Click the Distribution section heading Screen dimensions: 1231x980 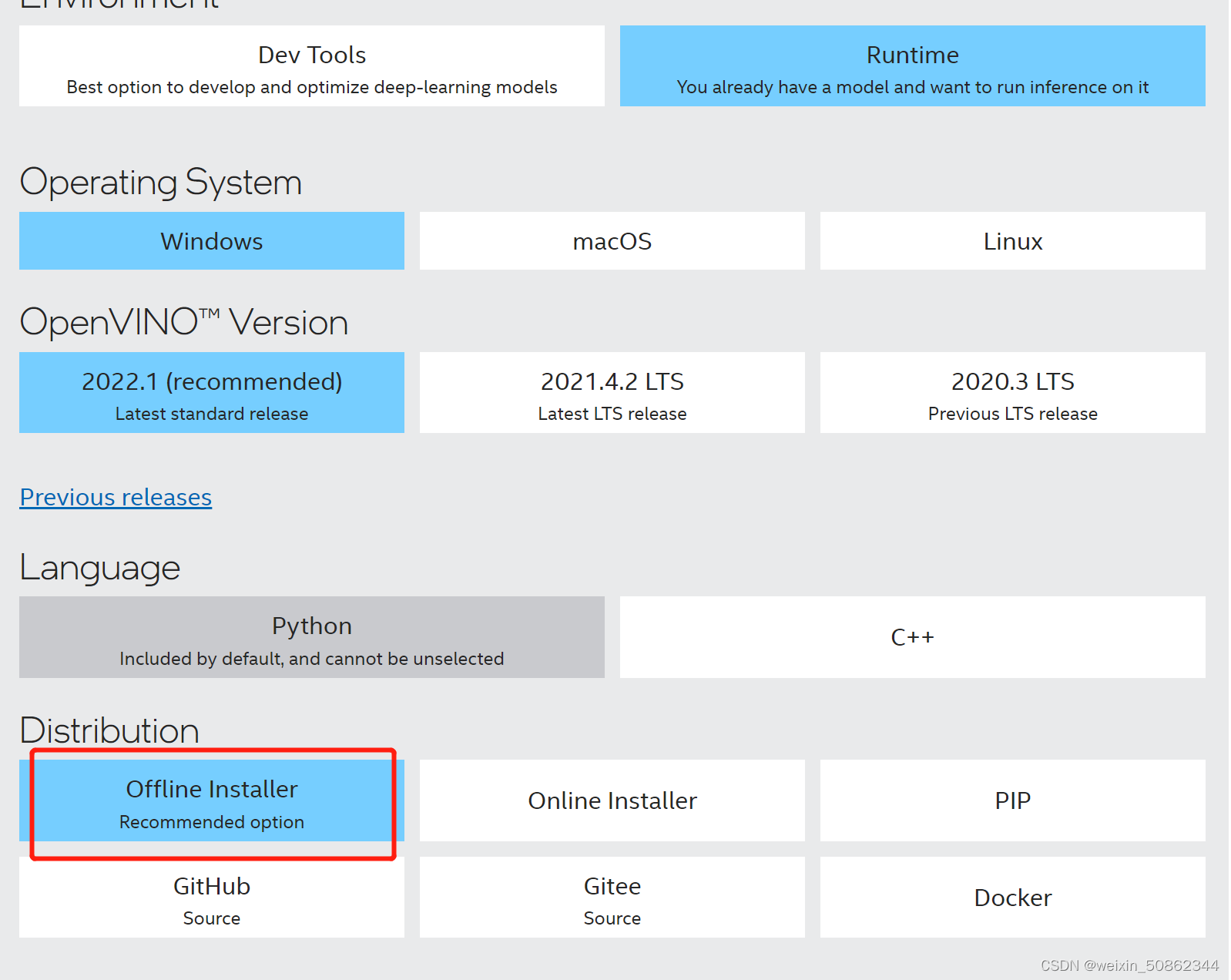[109, 730]
